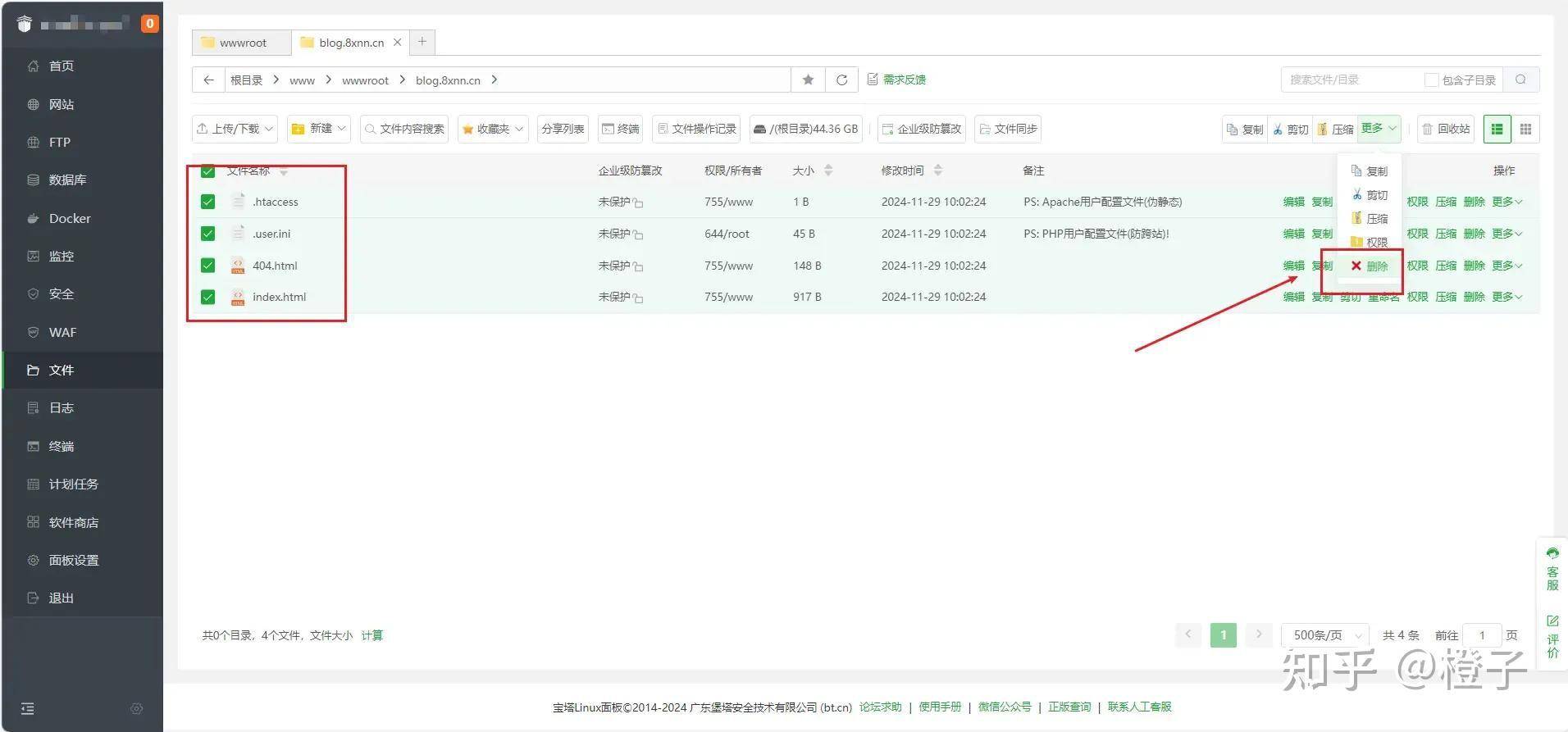This screenshot has width=1568, height=732.
Task: Open the 评价 feedback widget
Action: pos(1552,637)
